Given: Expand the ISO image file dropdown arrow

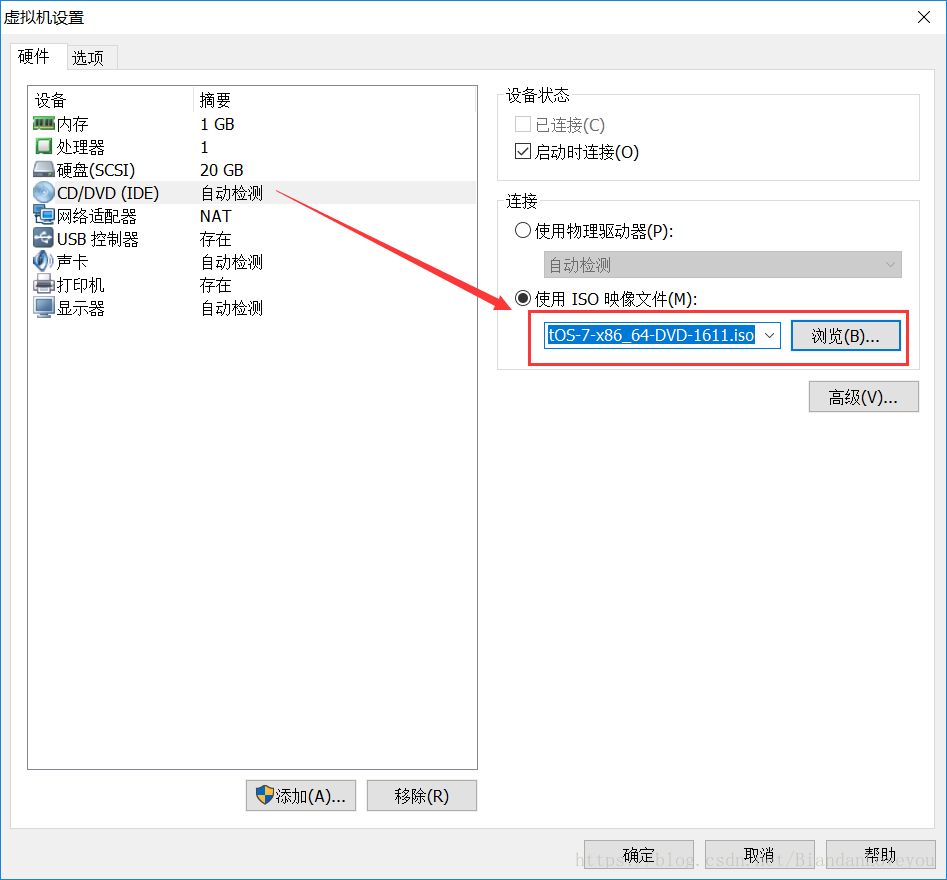Looking at the screenshot, I should tap(769, 335).
